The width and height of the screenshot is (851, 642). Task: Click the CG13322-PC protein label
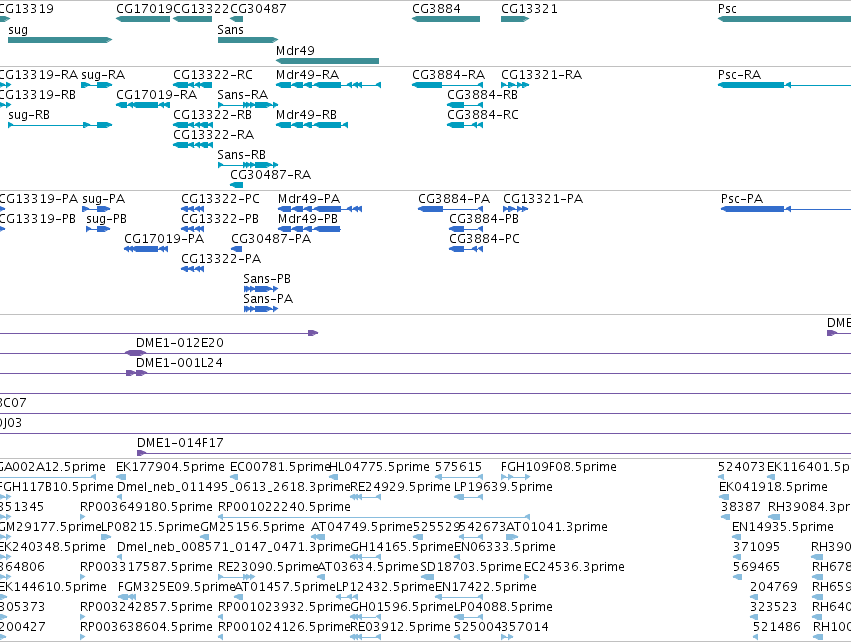[220, 199]
